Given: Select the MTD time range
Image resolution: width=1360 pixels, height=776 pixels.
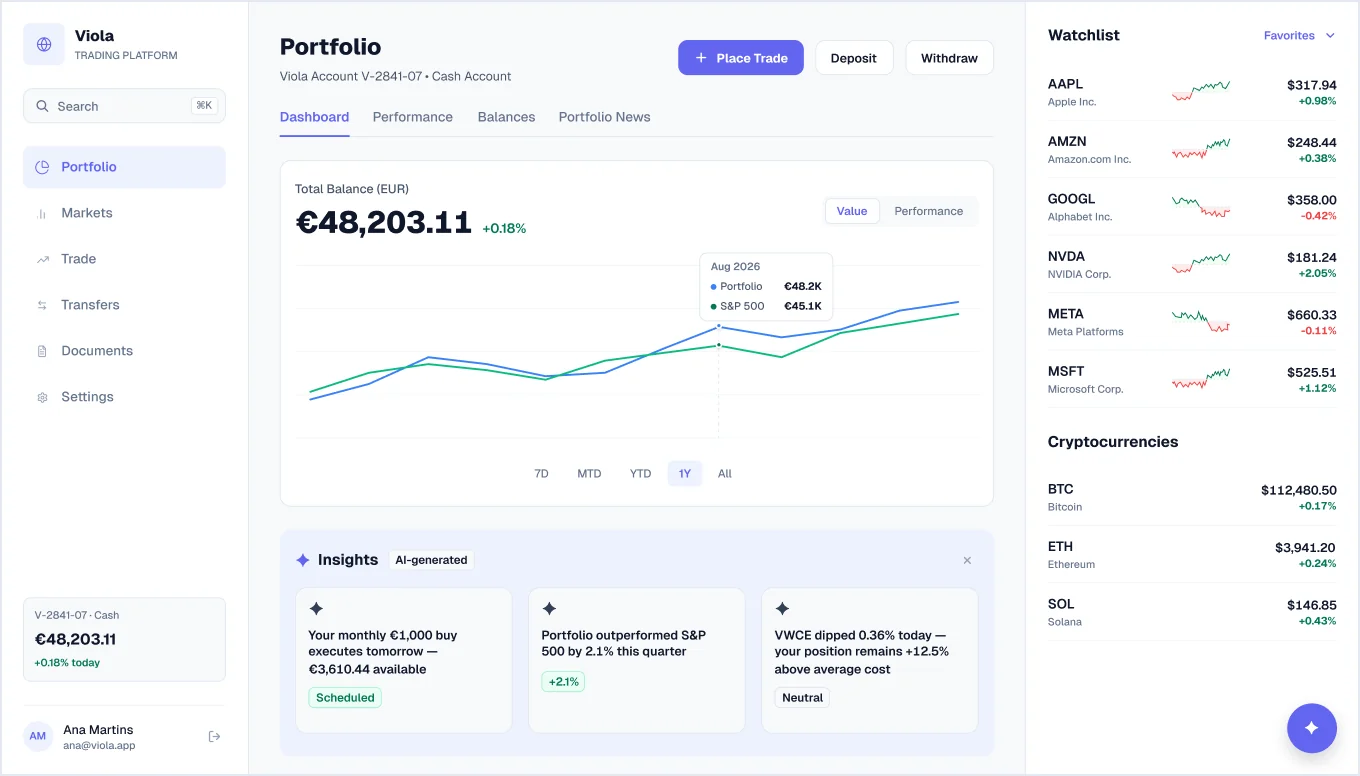Looking at the screenshot, I should [589, 474].
